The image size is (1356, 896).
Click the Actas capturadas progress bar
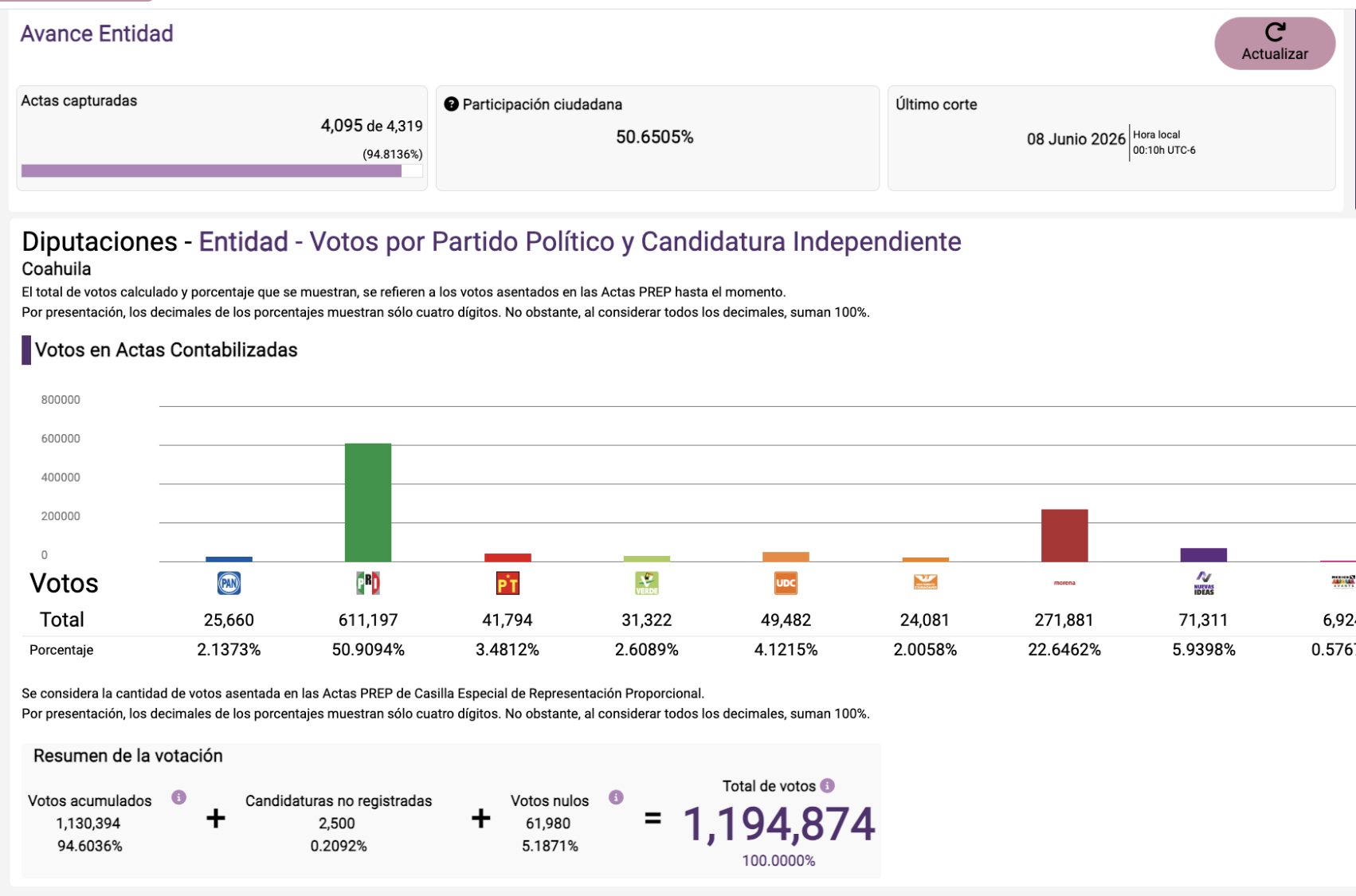coord(221,171)
